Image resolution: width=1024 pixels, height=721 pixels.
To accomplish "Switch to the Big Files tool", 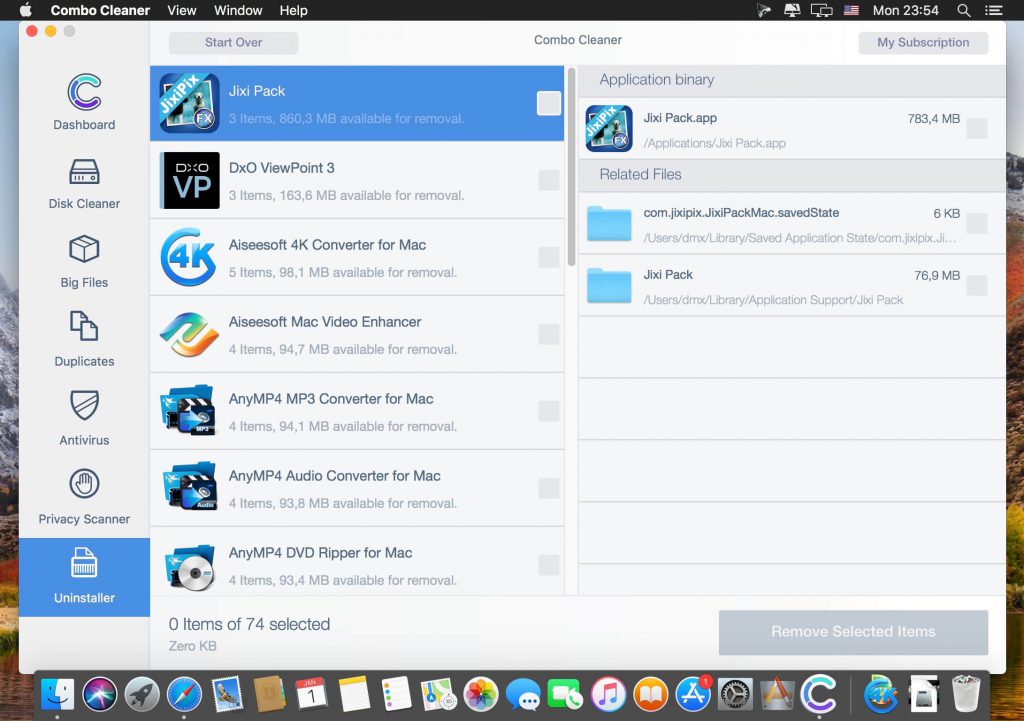I will (x=84, y=260).
